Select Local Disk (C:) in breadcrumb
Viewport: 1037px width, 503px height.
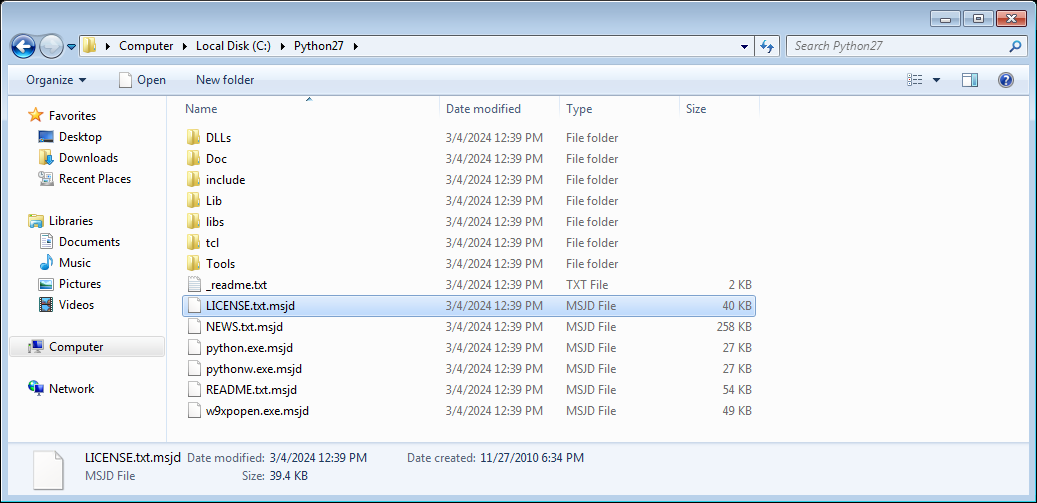point(233,46)
